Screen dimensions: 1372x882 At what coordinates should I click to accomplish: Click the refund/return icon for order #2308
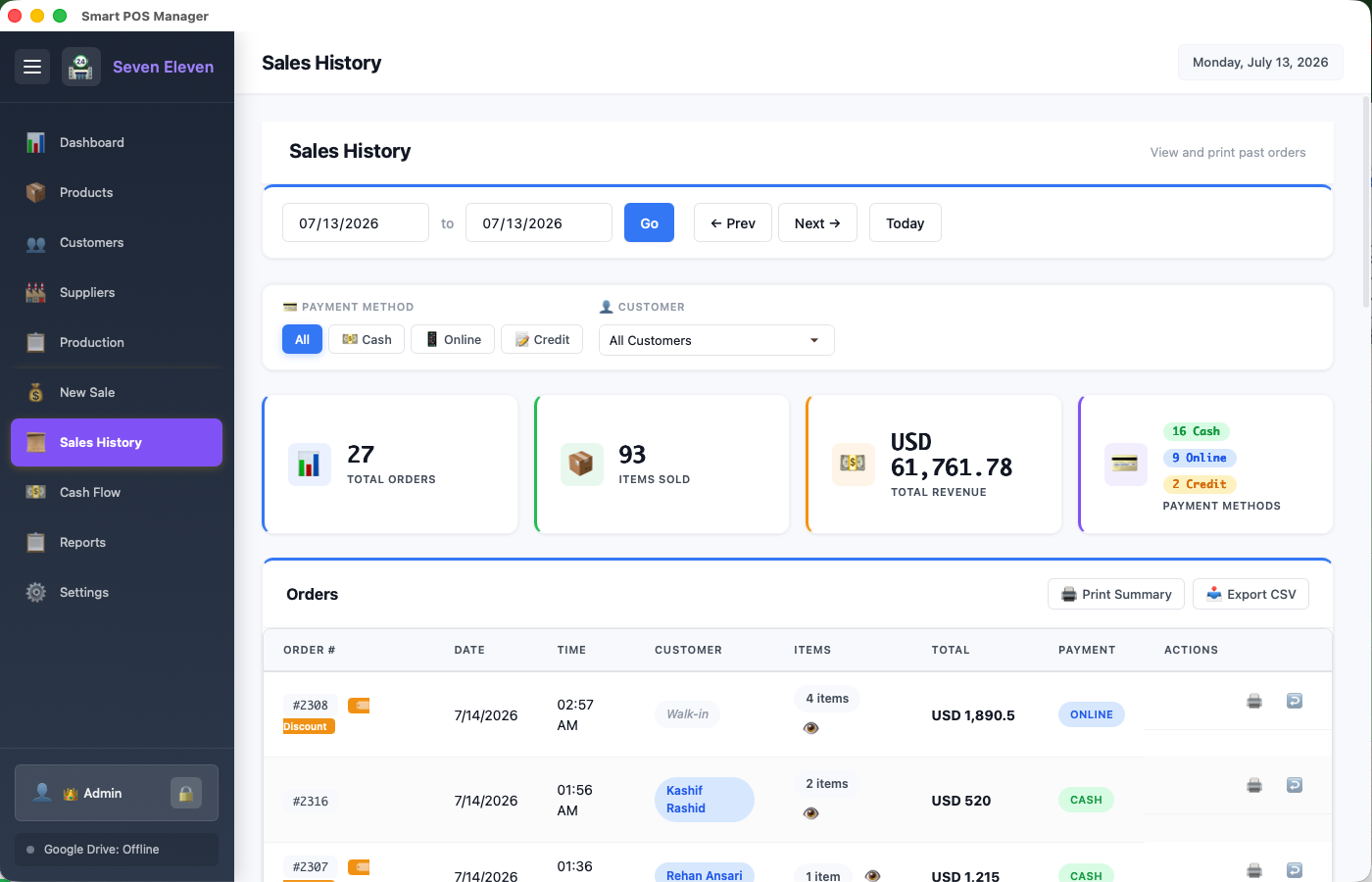point(1295,701)
